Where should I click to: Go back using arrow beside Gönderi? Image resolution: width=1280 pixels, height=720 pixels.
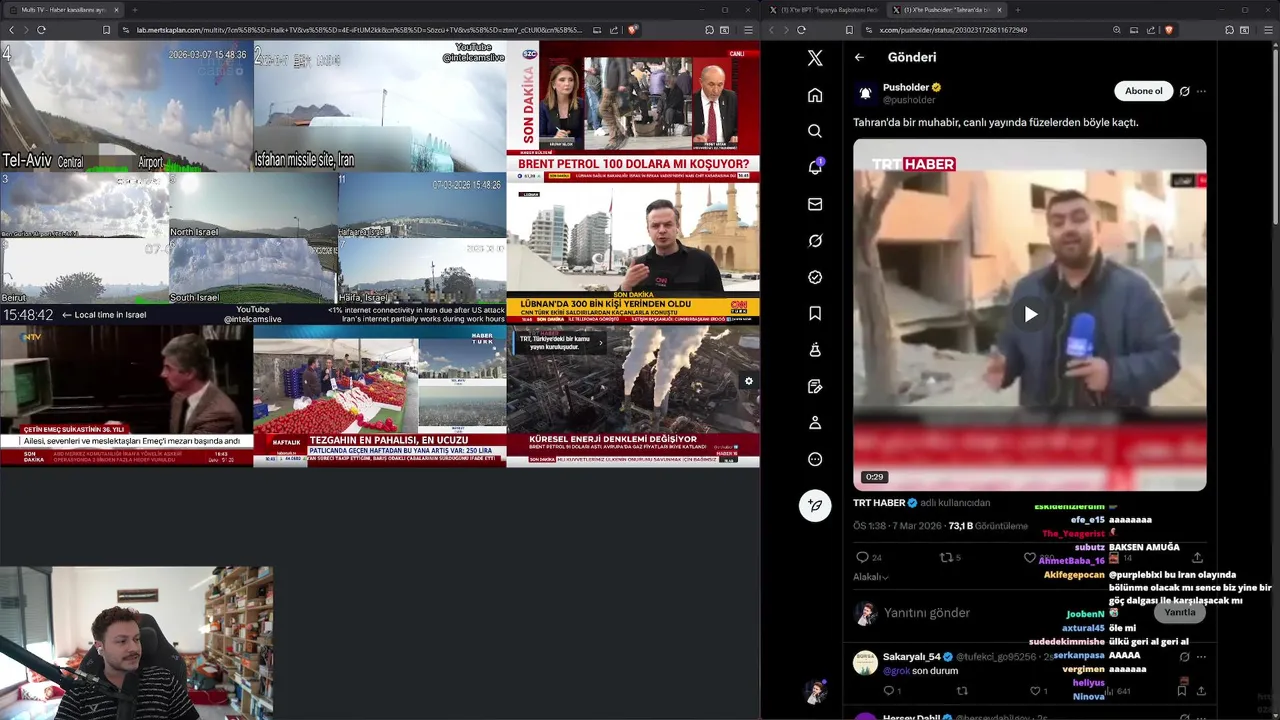point(859,57)
